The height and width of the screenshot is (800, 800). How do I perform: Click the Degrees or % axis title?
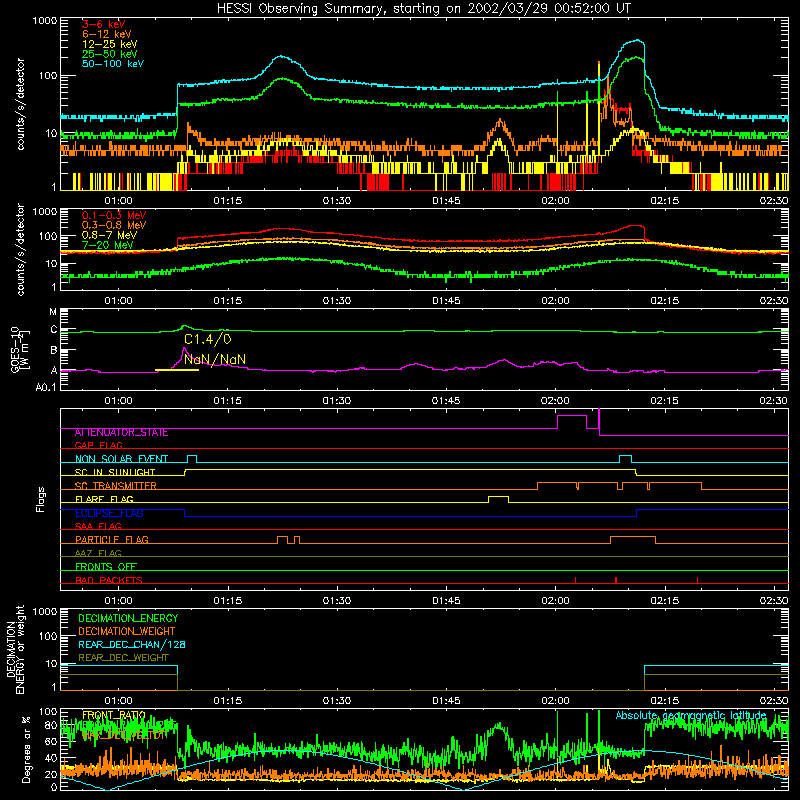(26, 749)
